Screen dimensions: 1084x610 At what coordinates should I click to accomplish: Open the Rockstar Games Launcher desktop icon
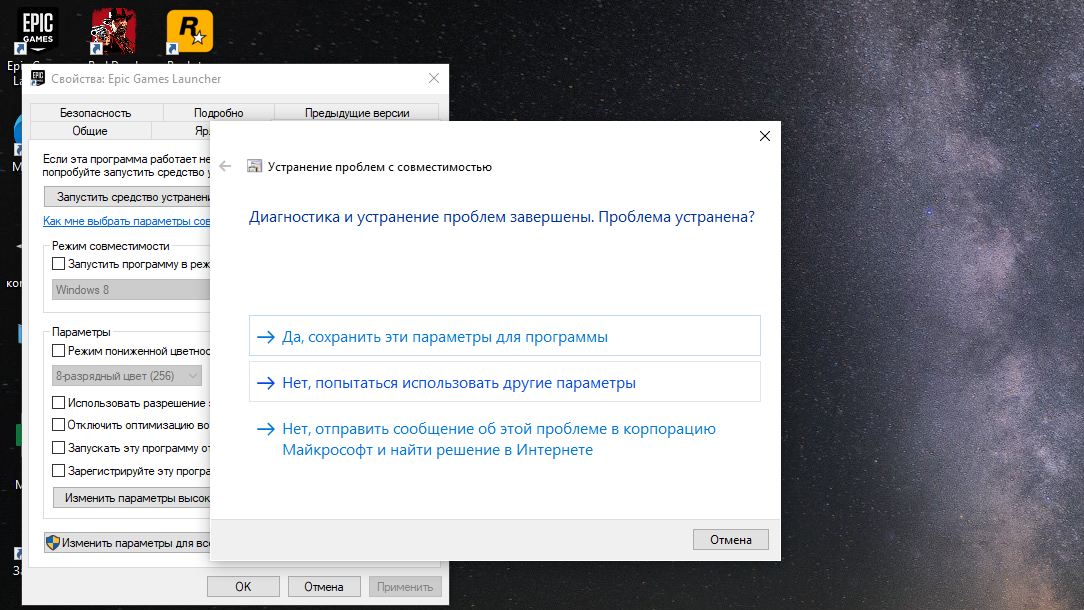pos(189,30)
